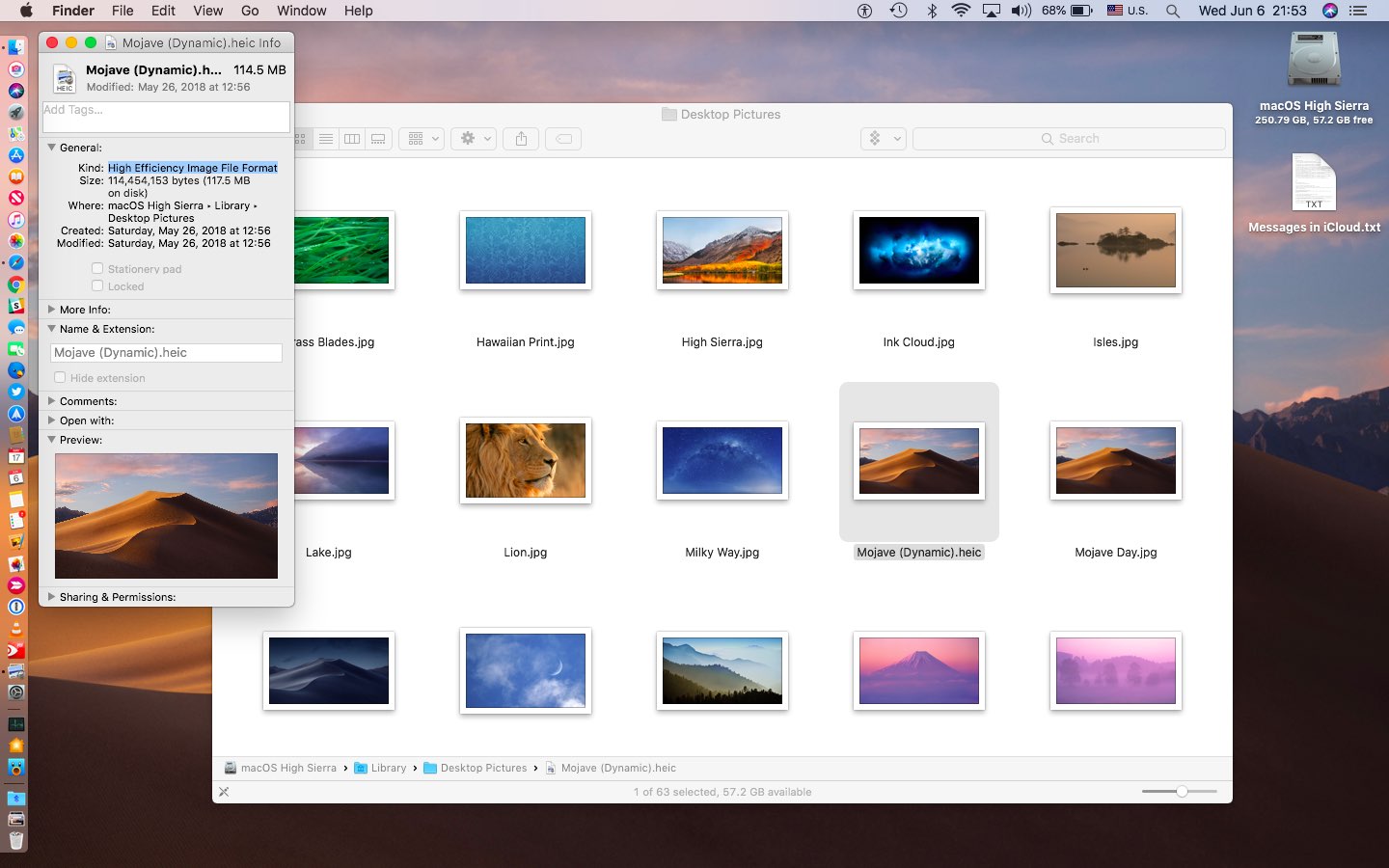The height and width of the screenshot is (868, 1389).
Task: Open the Dropbox toolbar dropdown
Action: pyautogui.click(x=883, y=139)
